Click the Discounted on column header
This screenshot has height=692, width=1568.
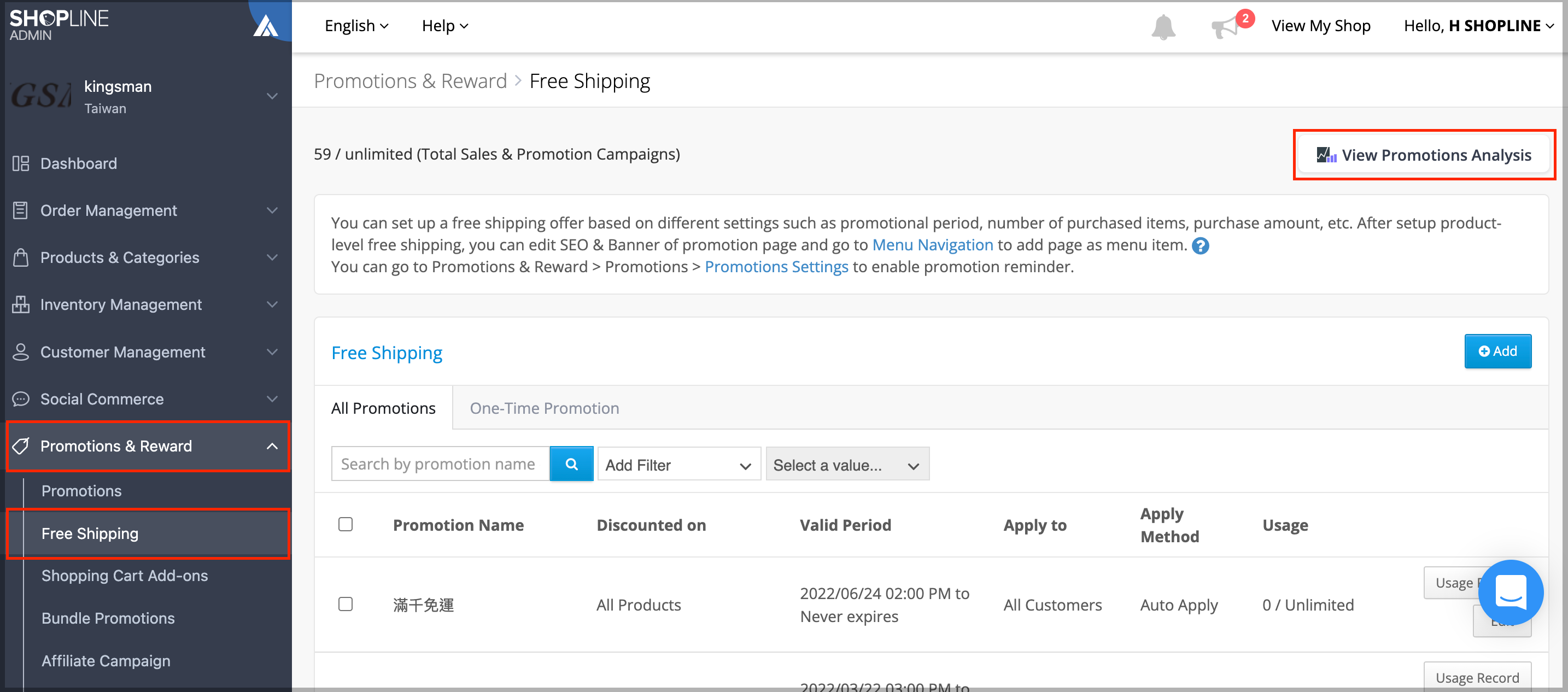click(x=651, y=525)
